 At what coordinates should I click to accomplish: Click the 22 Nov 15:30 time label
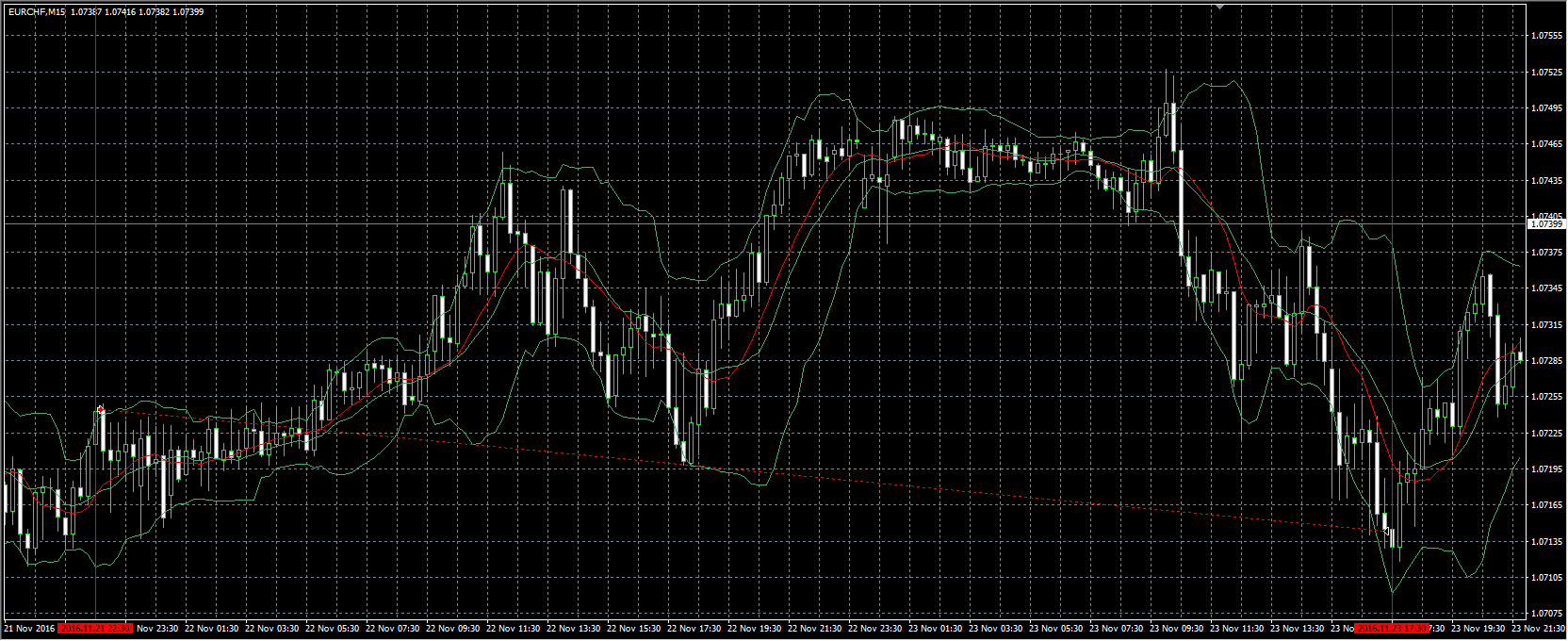[x=634, y=628]
